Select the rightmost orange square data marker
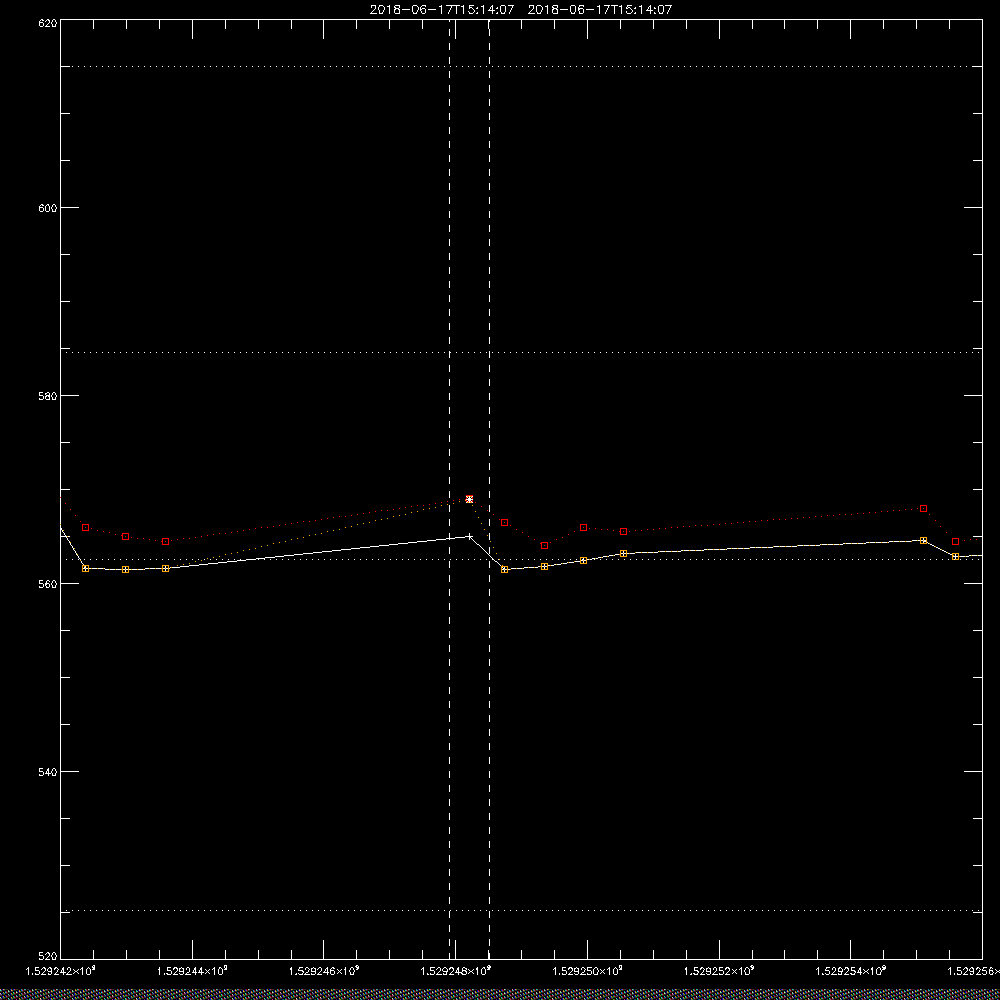Screen dimensions: 1000x1000 pyautogui.click(x=955, y=557)
